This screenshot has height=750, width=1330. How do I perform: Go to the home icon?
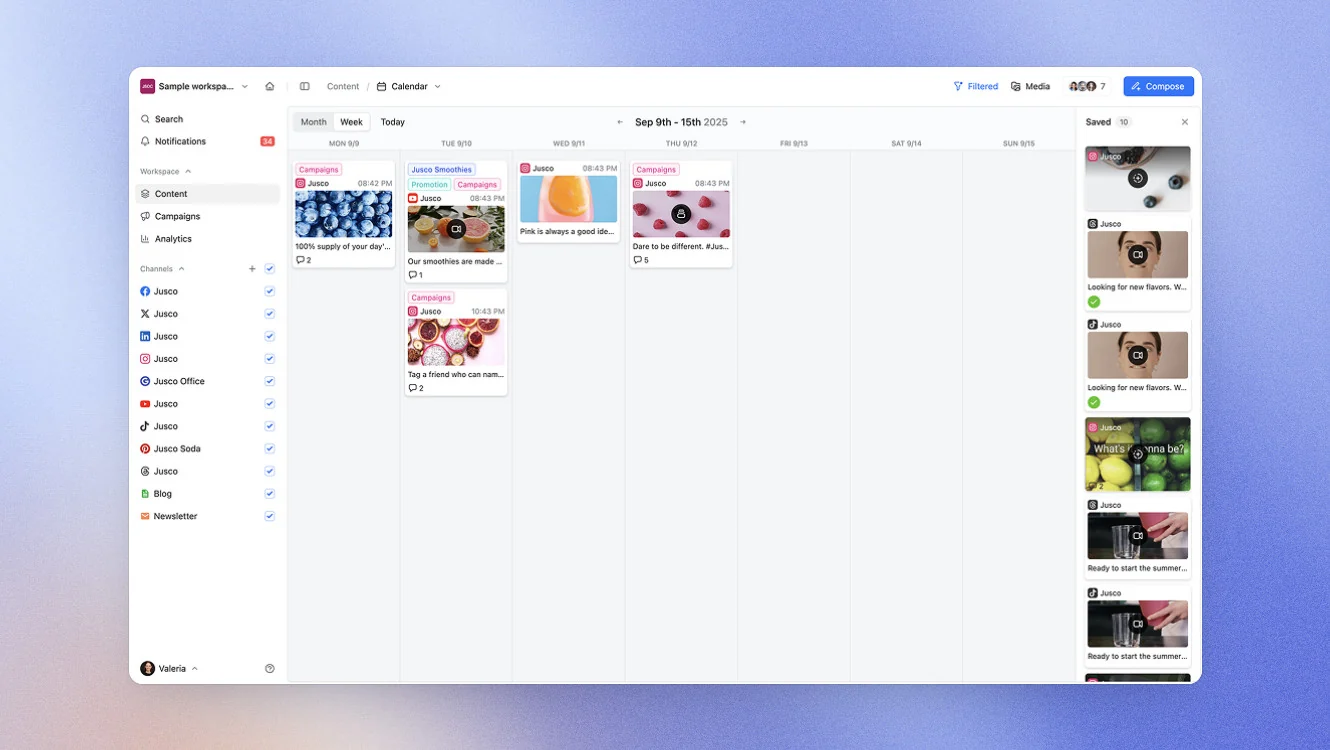pos(270,86)
